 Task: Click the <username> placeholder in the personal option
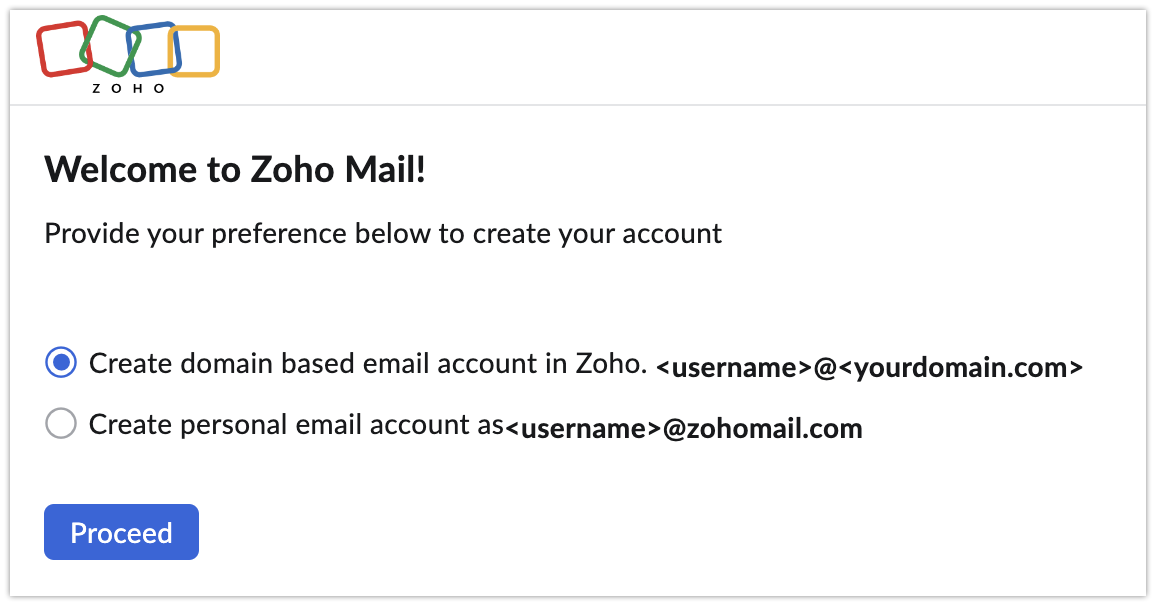coord(583,428)
